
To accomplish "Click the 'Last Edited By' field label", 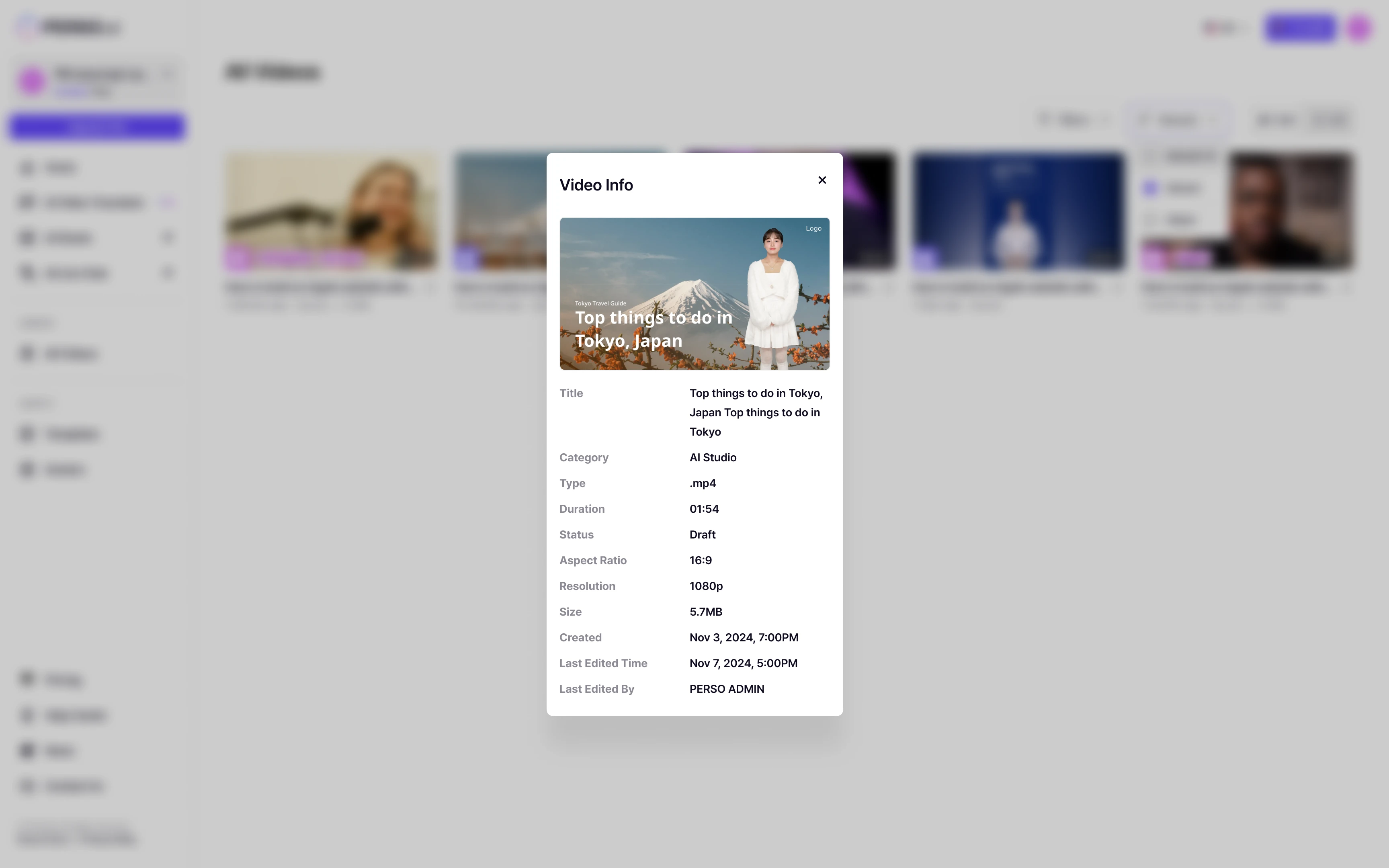I will click(x=597, y=689).
